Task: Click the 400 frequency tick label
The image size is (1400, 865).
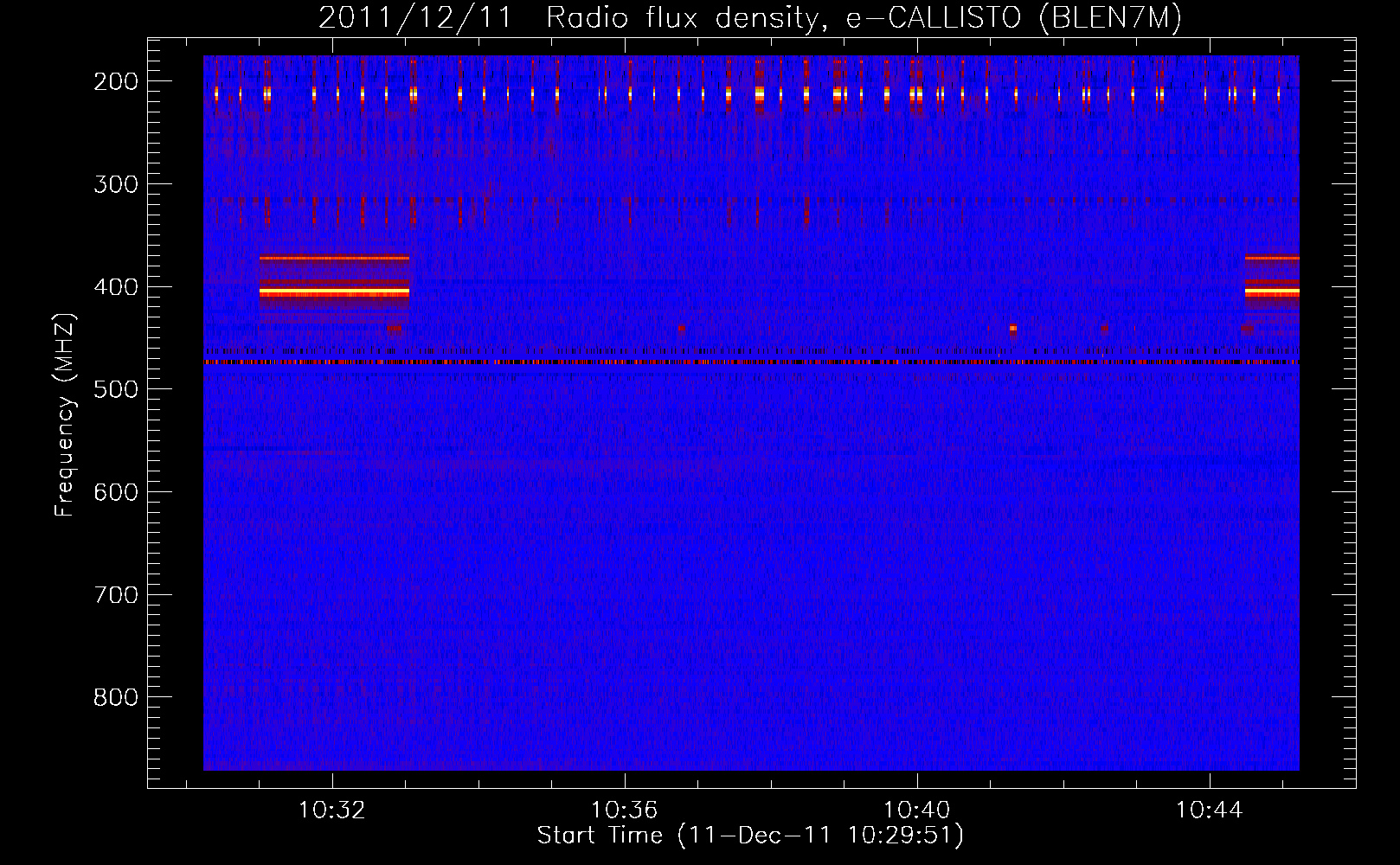Action: pos(116,287)
